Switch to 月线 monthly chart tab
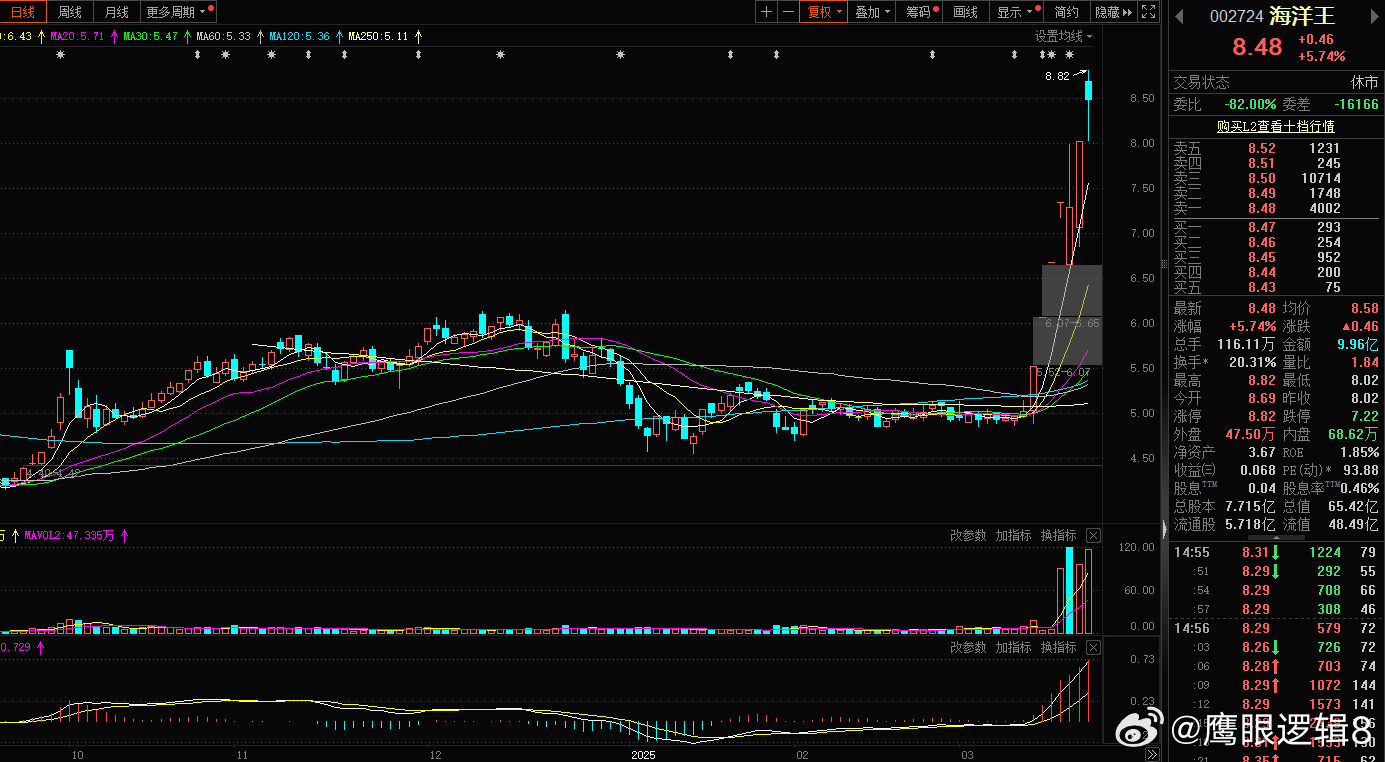Image resolution: width=1385 pixels, height=762 pixels. [x=116, y=12]
